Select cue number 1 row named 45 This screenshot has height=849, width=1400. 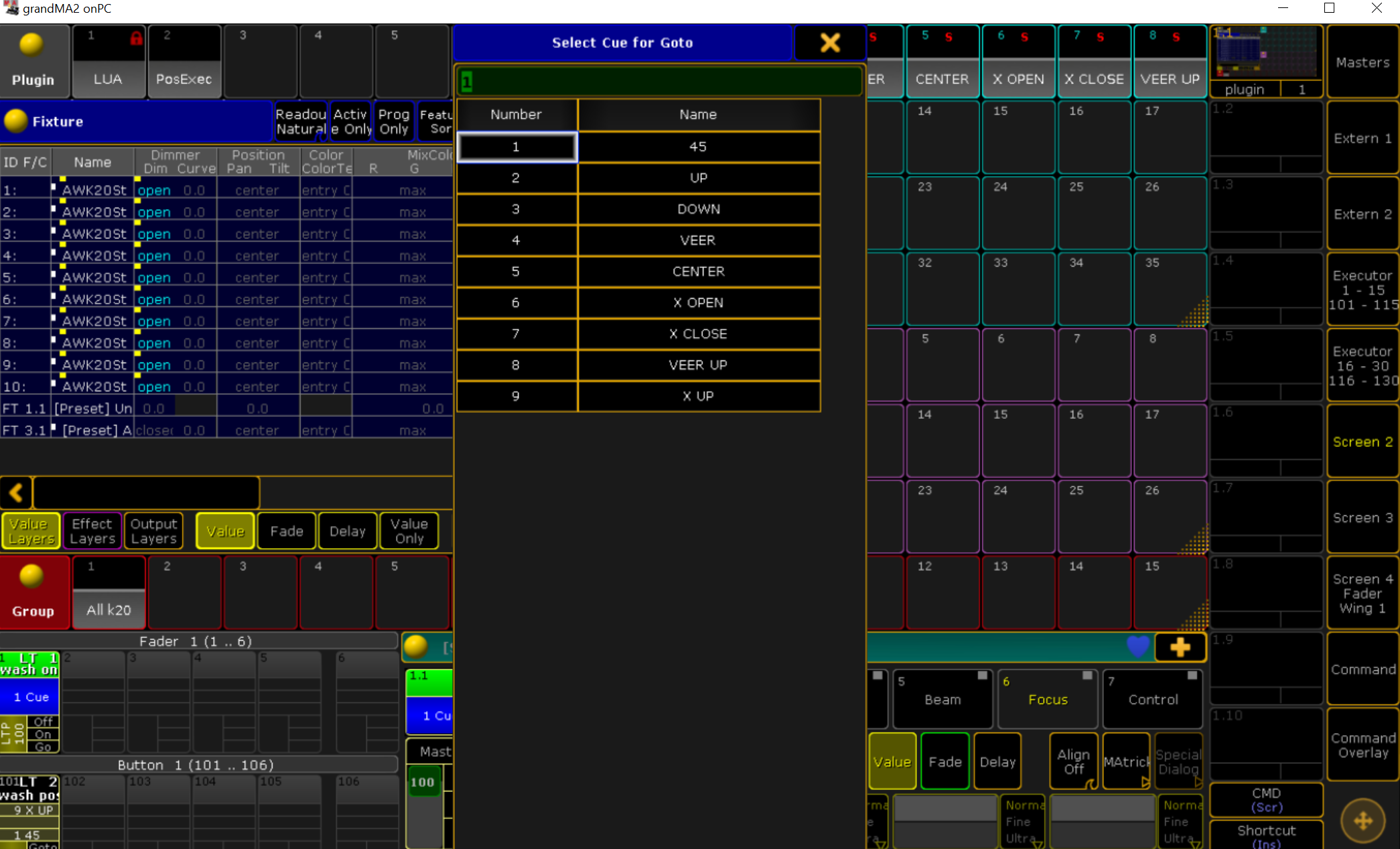(638, 147)
